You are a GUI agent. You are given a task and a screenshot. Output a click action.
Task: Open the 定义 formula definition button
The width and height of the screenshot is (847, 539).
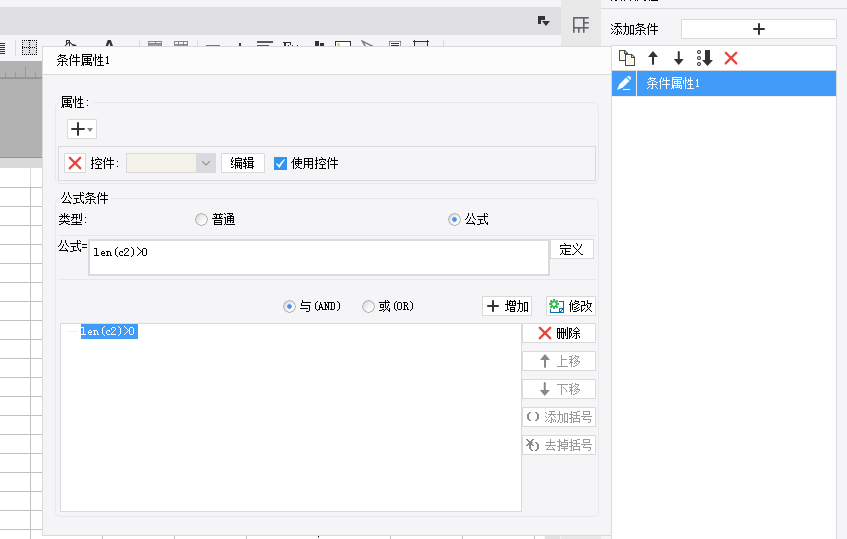[572, 250]
